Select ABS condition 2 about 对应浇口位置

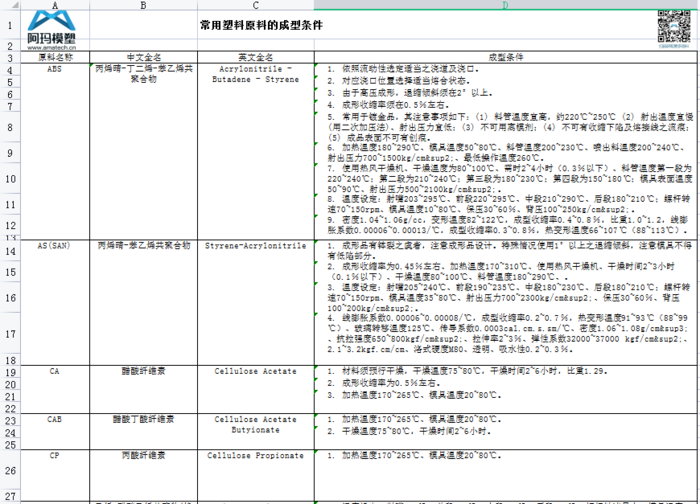click(x=505, y=81)
